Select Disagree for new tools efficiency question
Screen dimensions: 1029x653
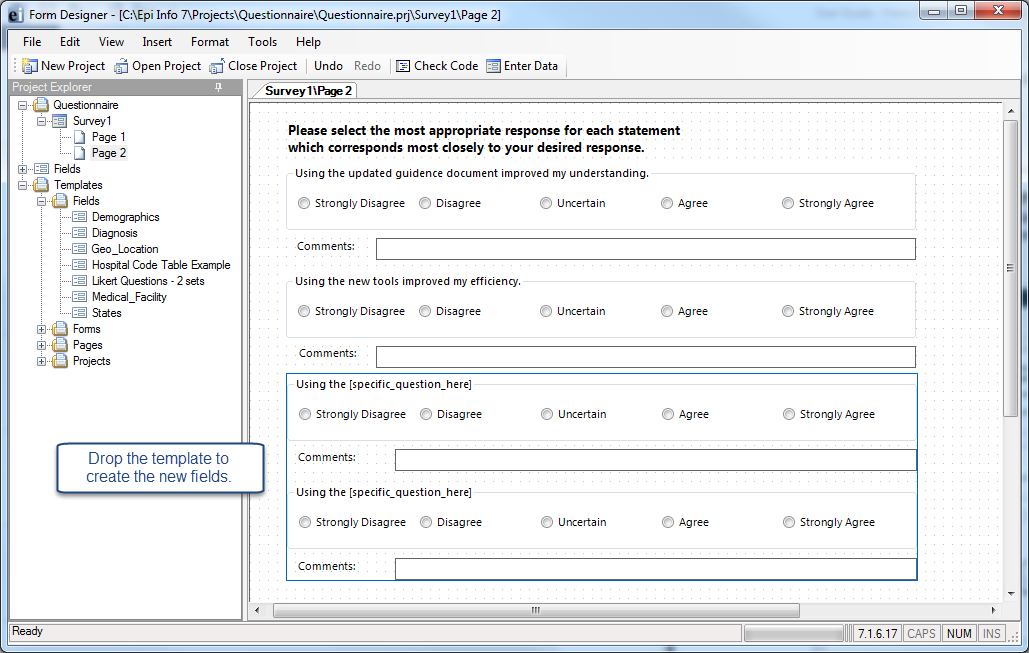pyautogui.click(x=425, y=311)
